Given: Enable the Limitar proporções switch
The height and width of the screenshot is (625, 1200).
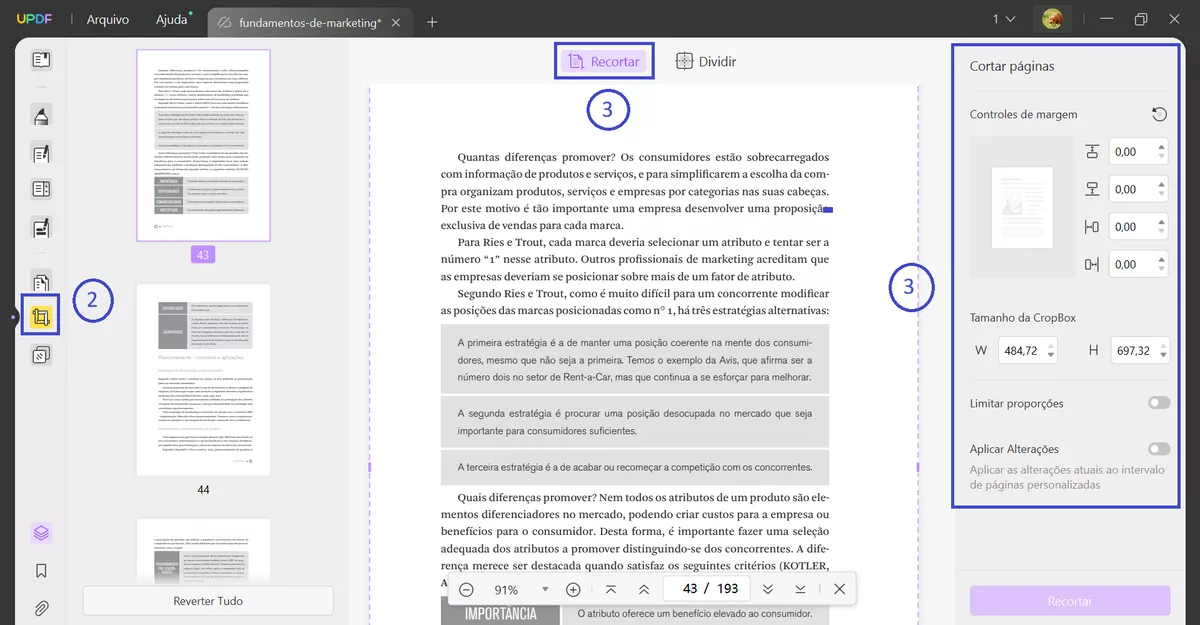Looking at the screenshot, I should coord(1158,402).
